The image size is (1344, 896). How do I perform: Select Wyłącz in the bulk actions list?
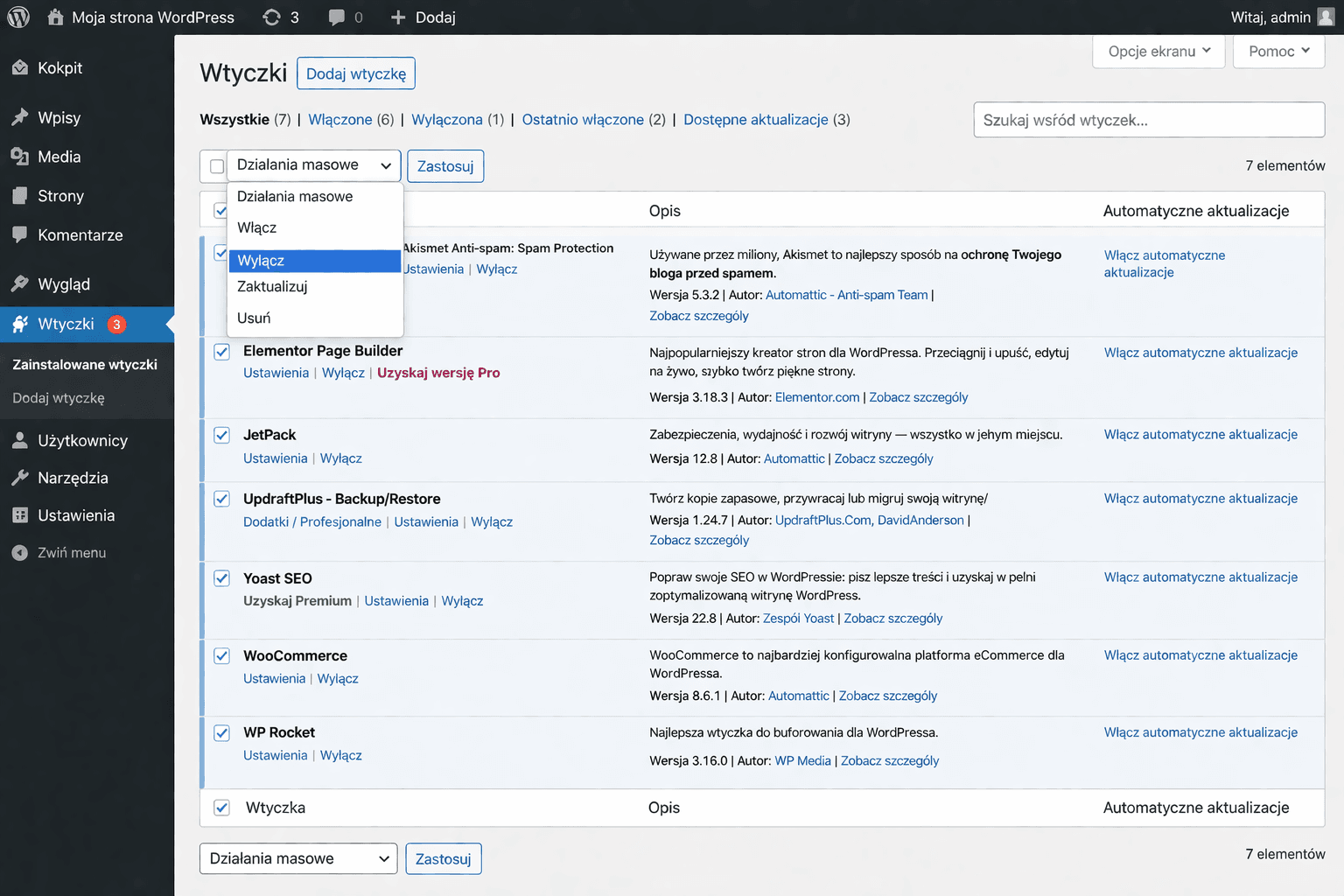315,261
